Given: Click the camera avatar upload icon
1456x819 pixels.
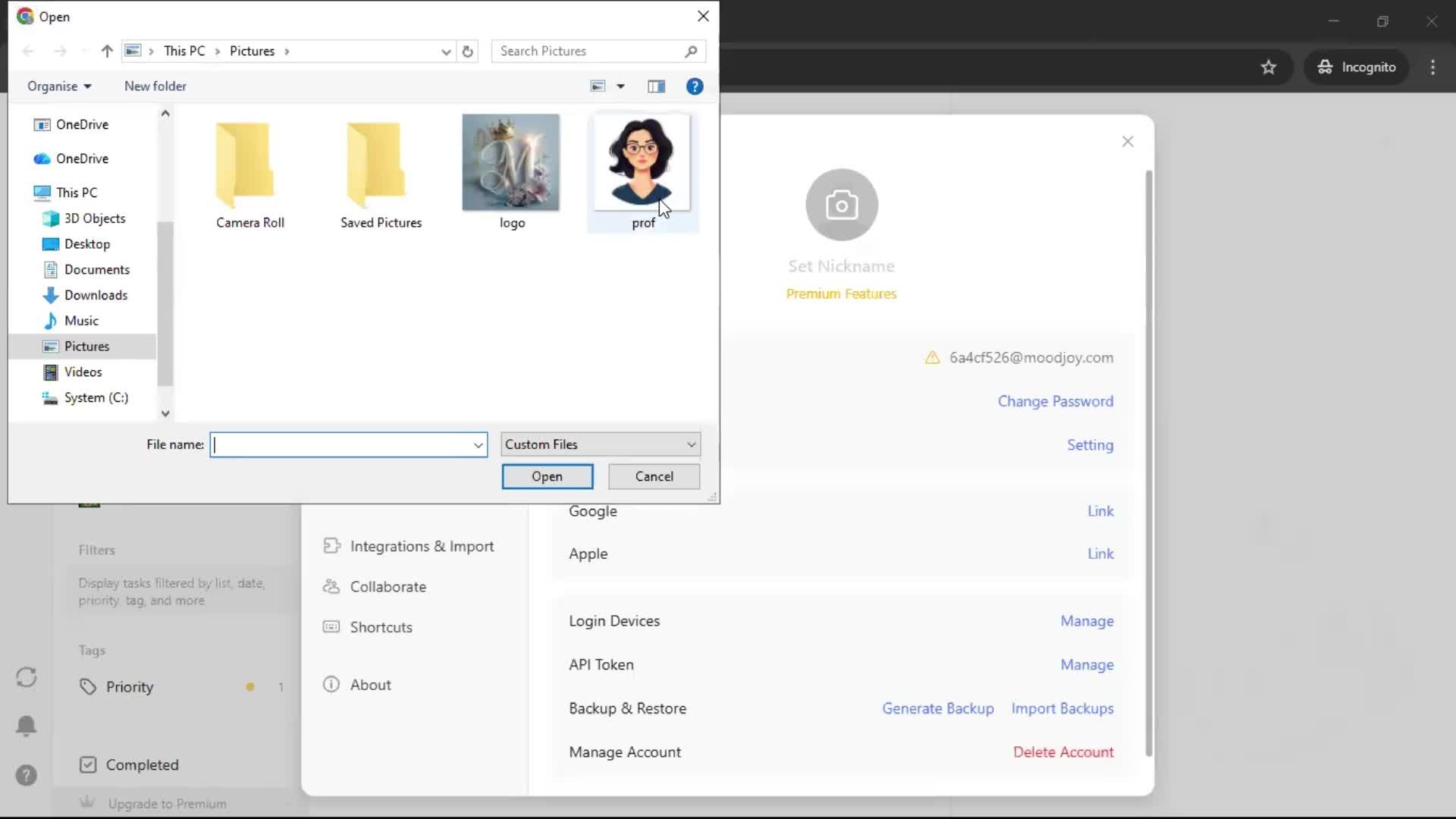Looking at the screenshot, I should click(x=841, y=205).
